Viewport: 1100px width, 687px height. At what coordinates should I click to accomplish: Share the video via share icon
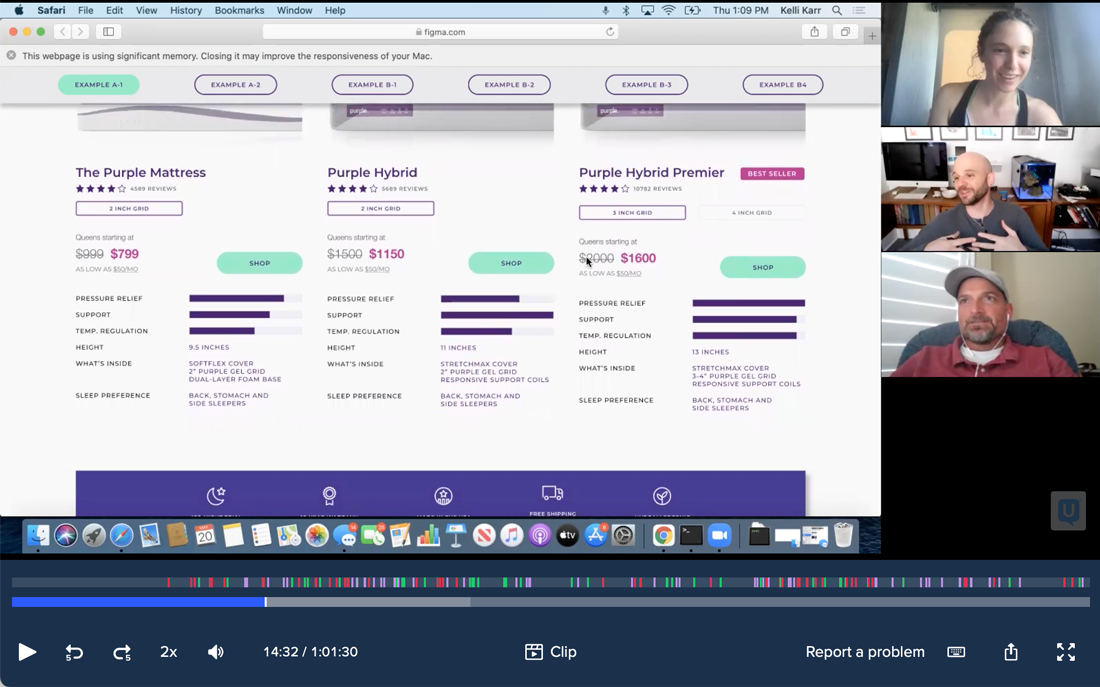[1011, 652]
